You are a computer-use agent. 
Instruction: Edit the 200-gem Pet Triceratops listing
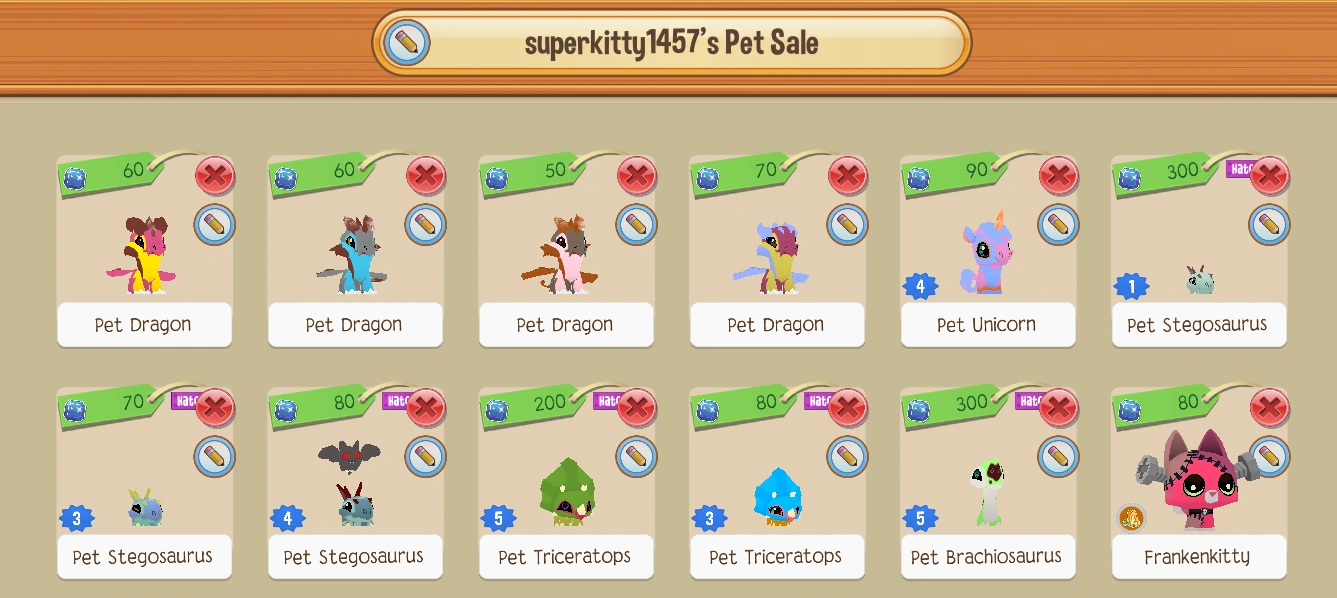(637, 456)
